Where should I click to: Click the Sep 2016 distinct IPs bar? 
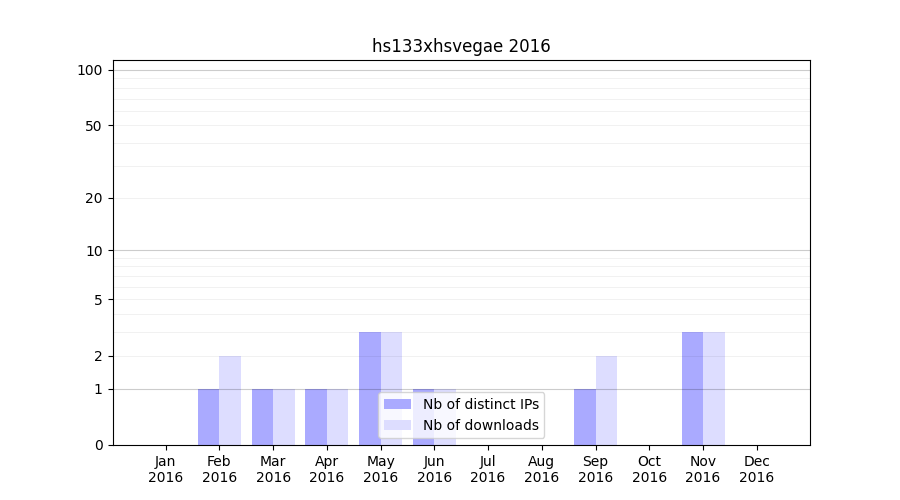click(584, 417)
